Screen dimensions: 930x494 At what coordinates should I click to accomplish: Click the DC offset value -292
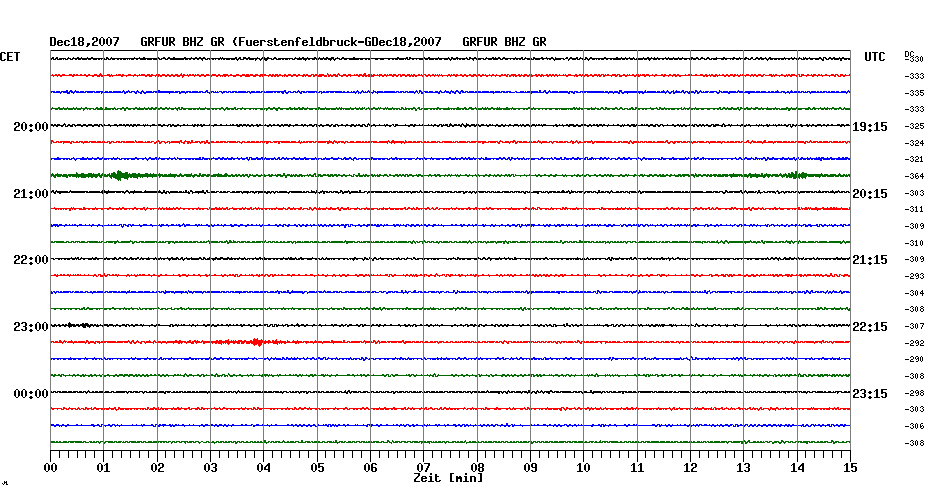pyautogui.click(x=914, y=343)
